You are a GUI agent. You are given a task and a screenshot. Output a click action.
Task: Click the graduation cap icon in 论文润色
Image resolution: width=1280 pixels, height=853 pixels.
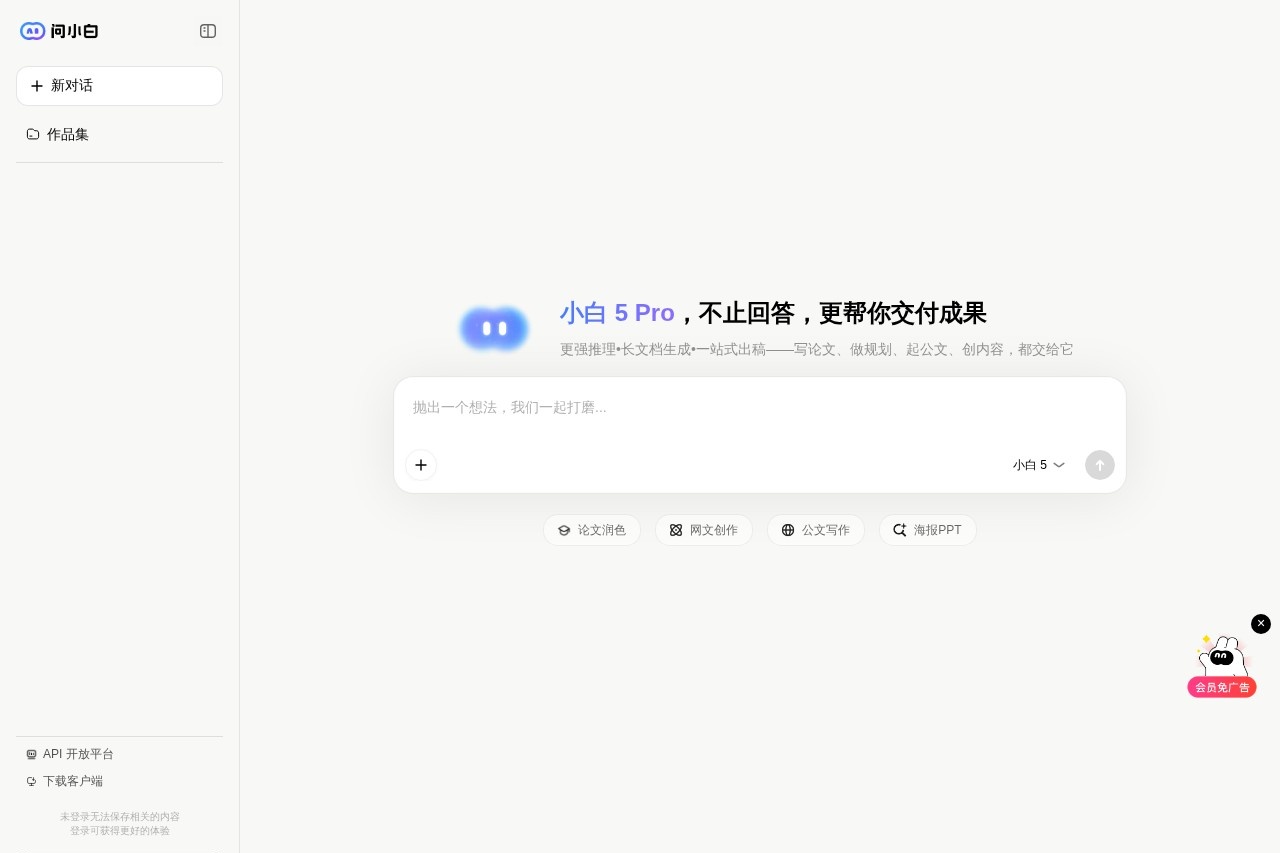(x=564, y=530)
